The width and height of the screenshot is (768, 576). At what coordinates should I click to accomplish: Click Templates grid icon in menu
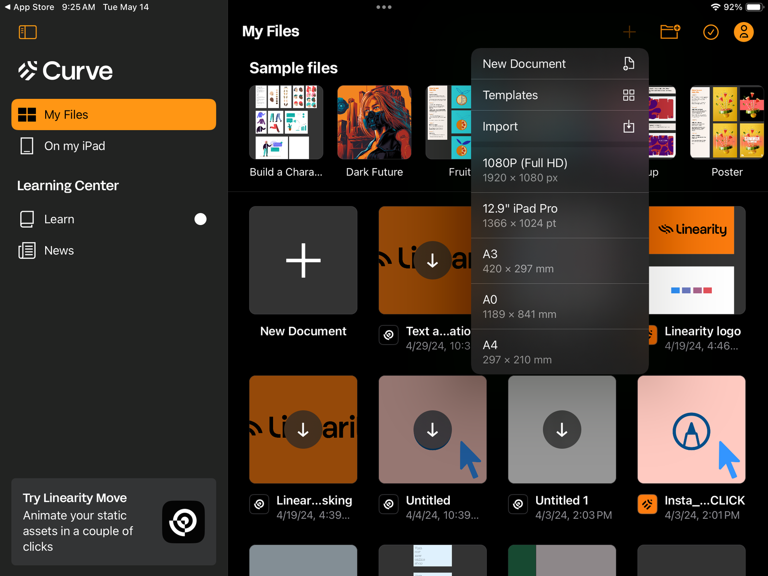point(628,95)
